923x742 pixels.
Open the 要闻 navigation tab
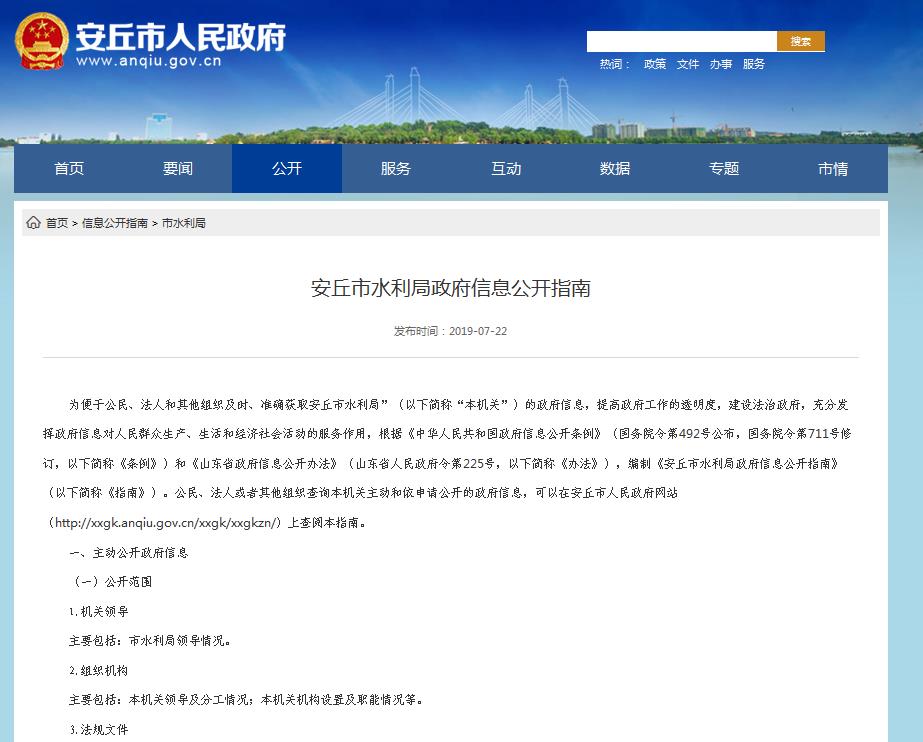[x=178, y=169]
